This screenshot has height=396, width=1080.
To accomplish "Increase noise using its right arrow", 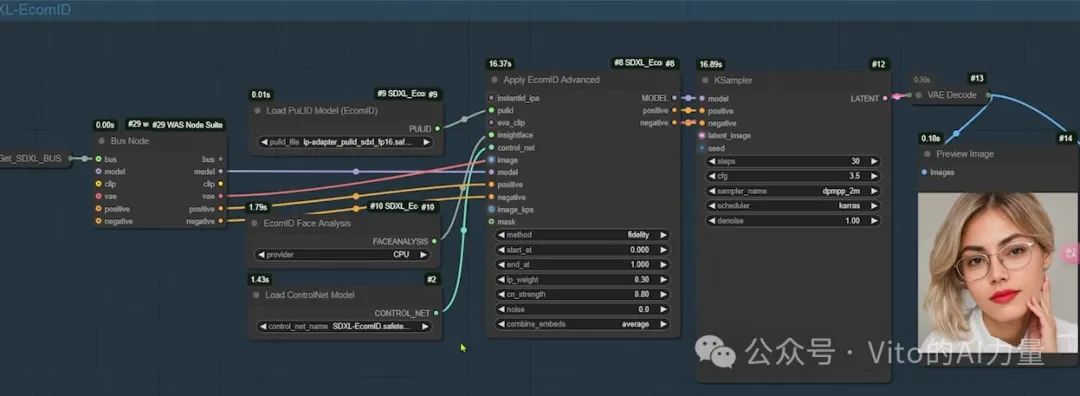I will (x=663, y=309).
